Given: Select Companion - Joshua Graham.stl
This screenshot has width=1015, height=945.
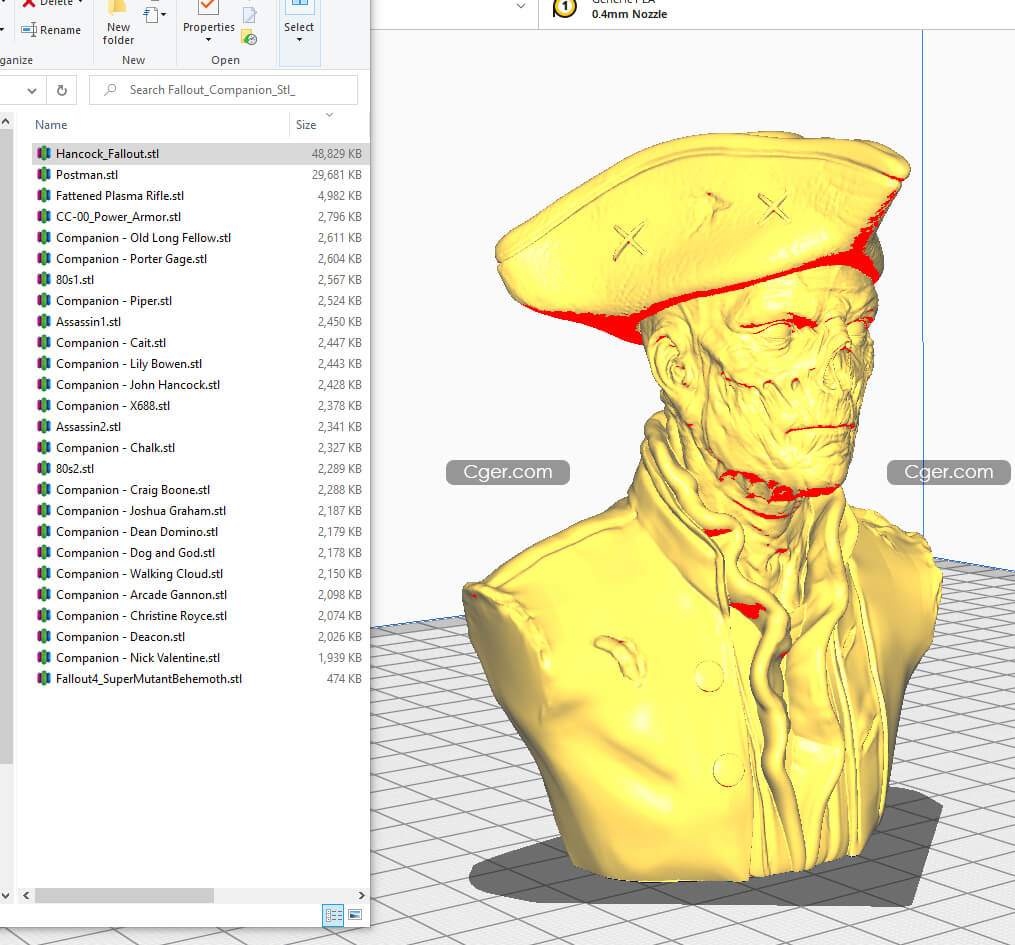Looking at the screenshot, I should point(201,511).
